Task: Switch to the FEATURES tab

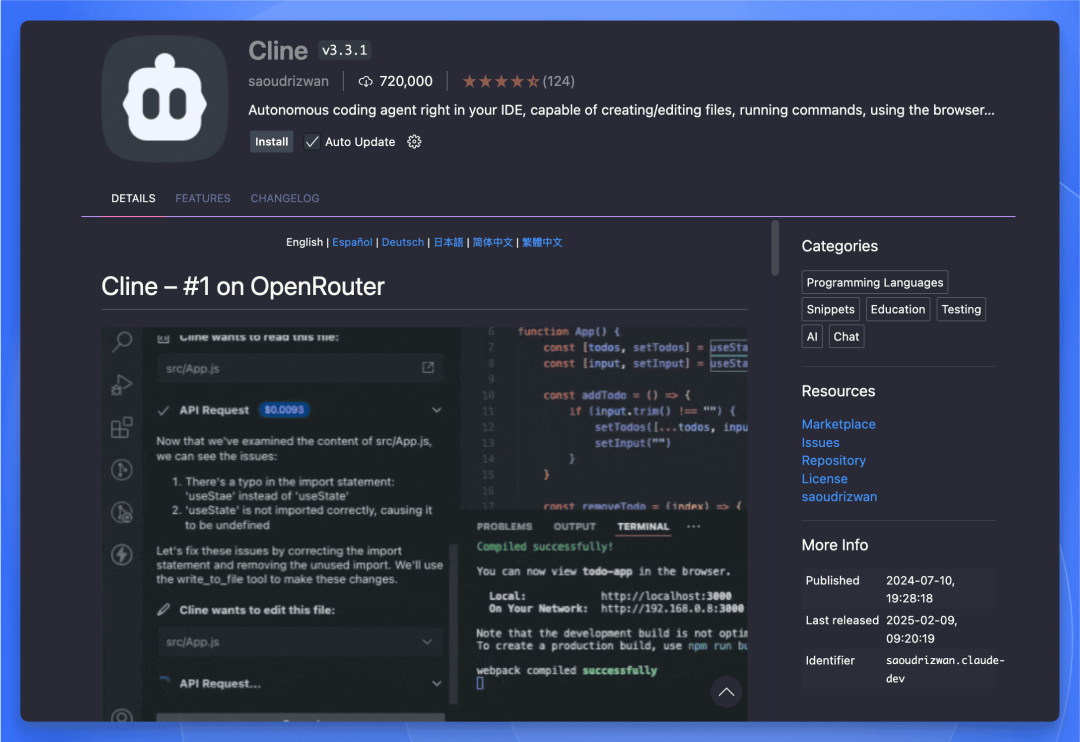Action: pos(202,198)
